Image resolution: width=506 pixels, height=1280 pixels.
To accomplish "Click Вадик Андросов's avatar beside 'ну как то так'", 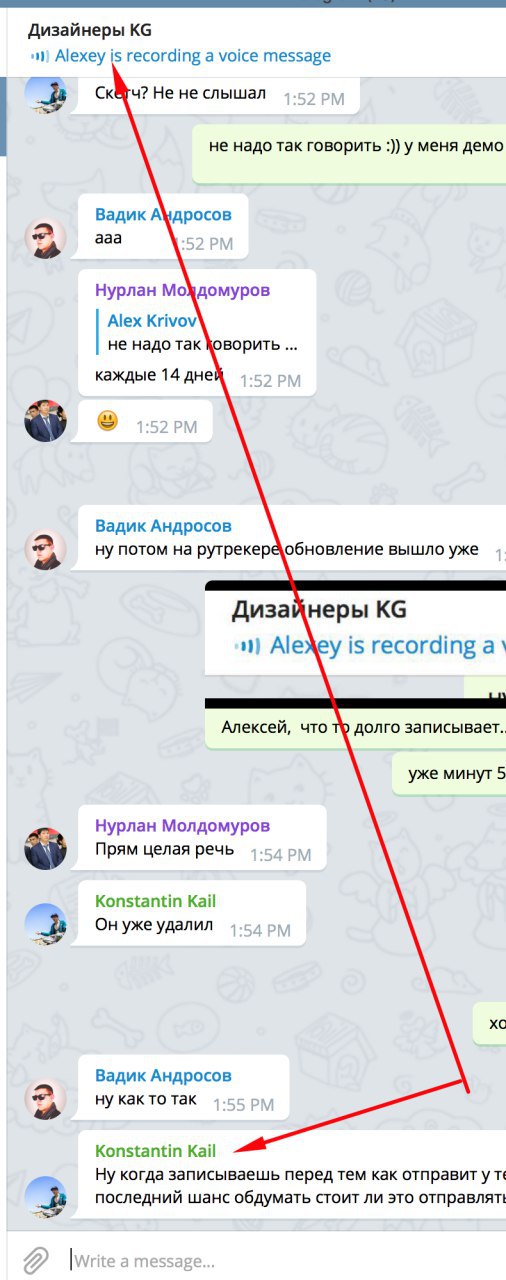I will (45, 1099).
